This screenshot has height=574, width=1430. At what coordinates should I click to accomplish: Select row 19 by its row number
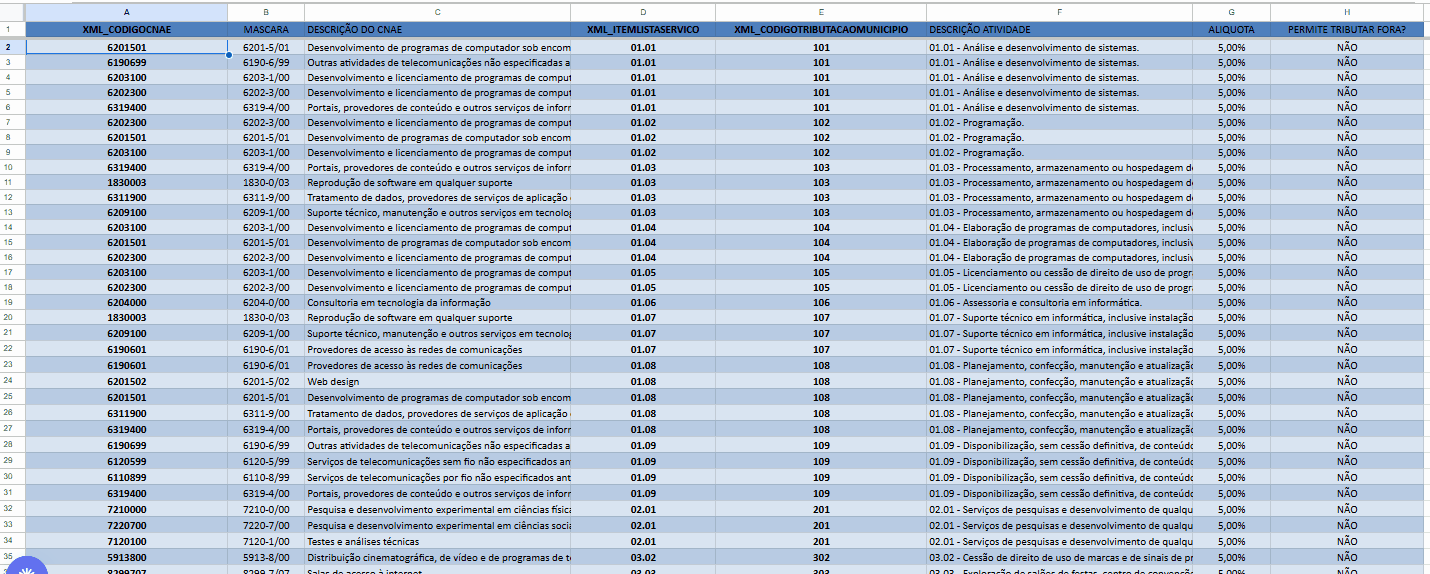[x=12, y=302]
